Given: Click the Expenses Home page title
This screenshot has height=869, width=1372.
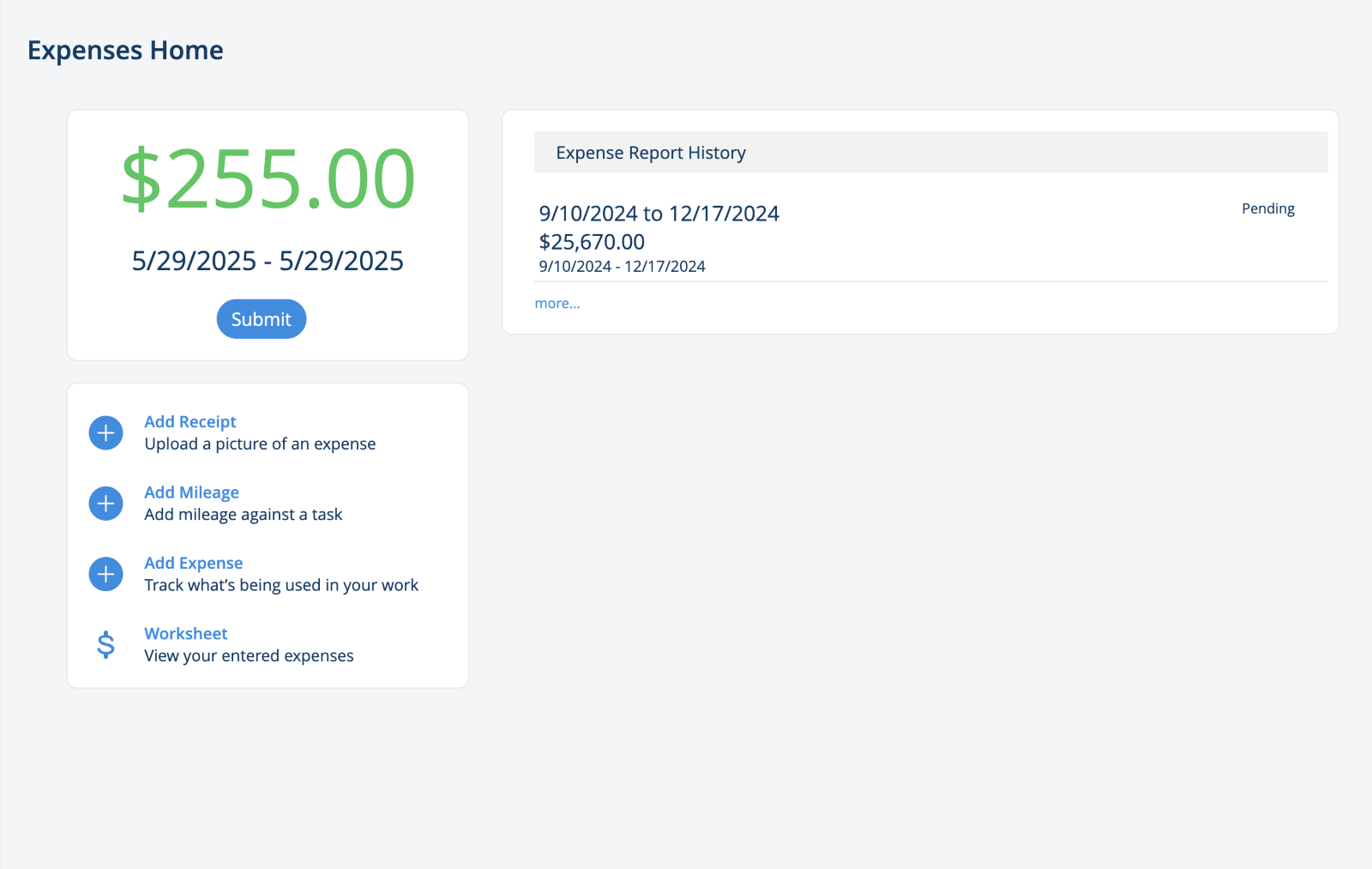Looking at the screenshot, I should pos(125,51).
